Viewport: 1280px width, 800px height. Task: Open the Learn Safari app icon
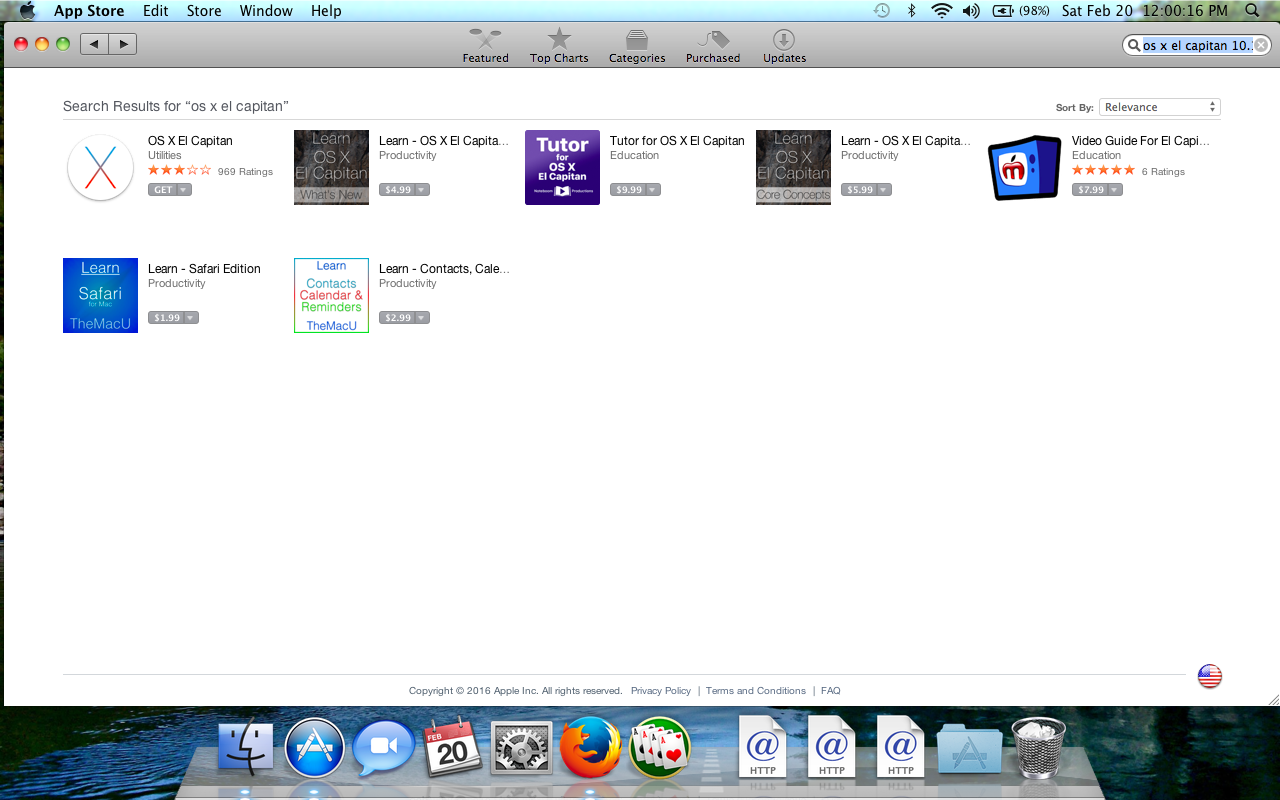tap(100, 295)
